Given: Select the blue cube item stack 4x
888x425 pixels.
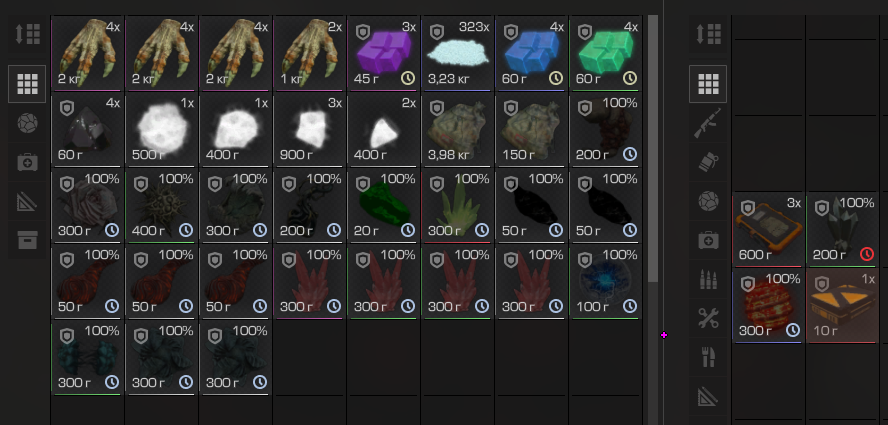Looking at the screenshot, I should click(532, 54).
